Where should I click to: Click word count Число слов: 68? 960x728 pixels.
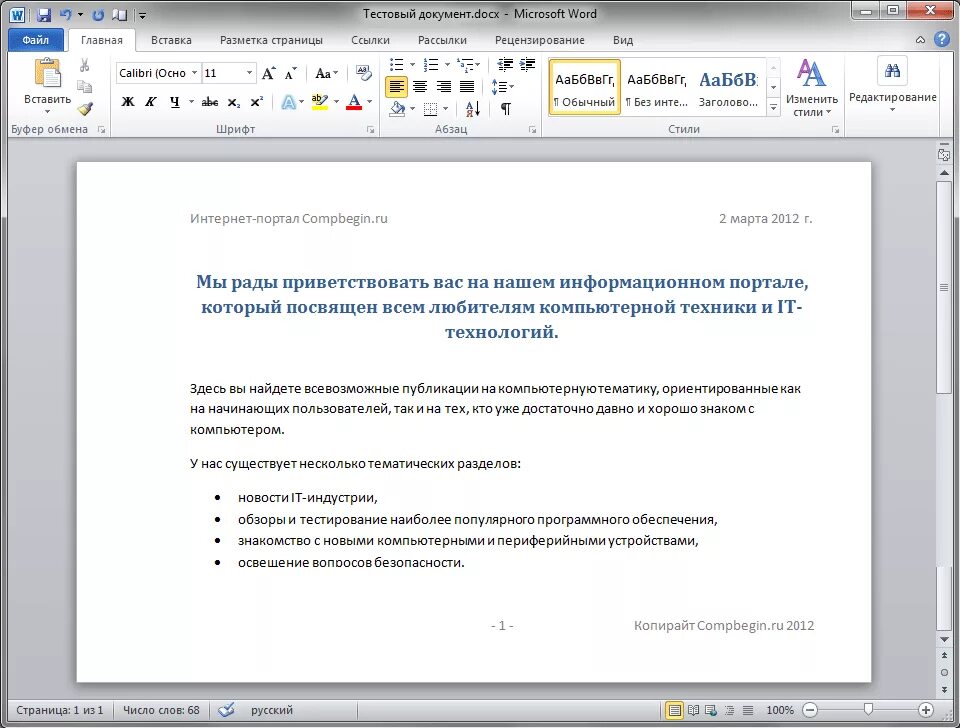[162, 710]
